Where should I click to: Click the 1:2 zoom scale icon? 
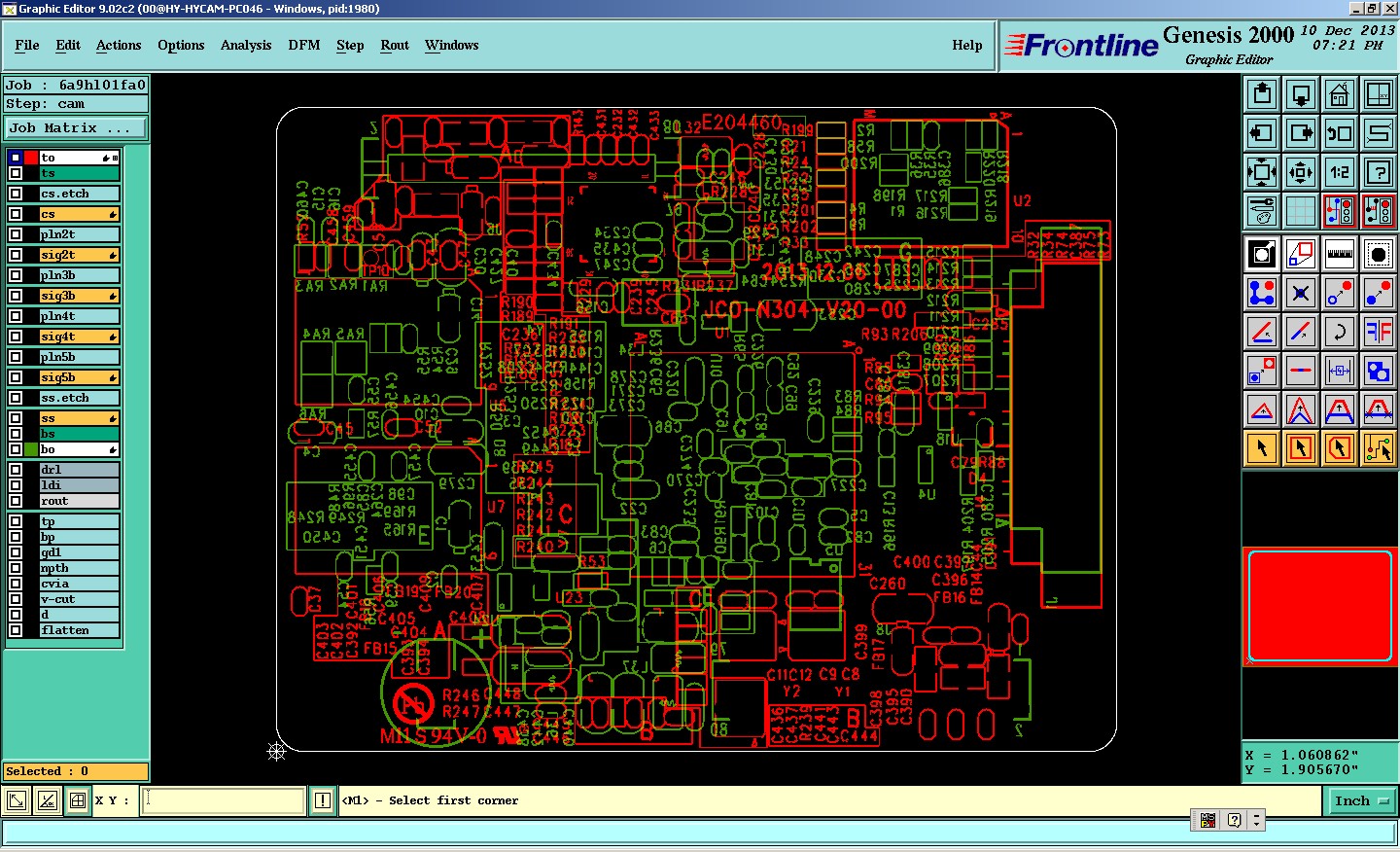coord(1340,172)
